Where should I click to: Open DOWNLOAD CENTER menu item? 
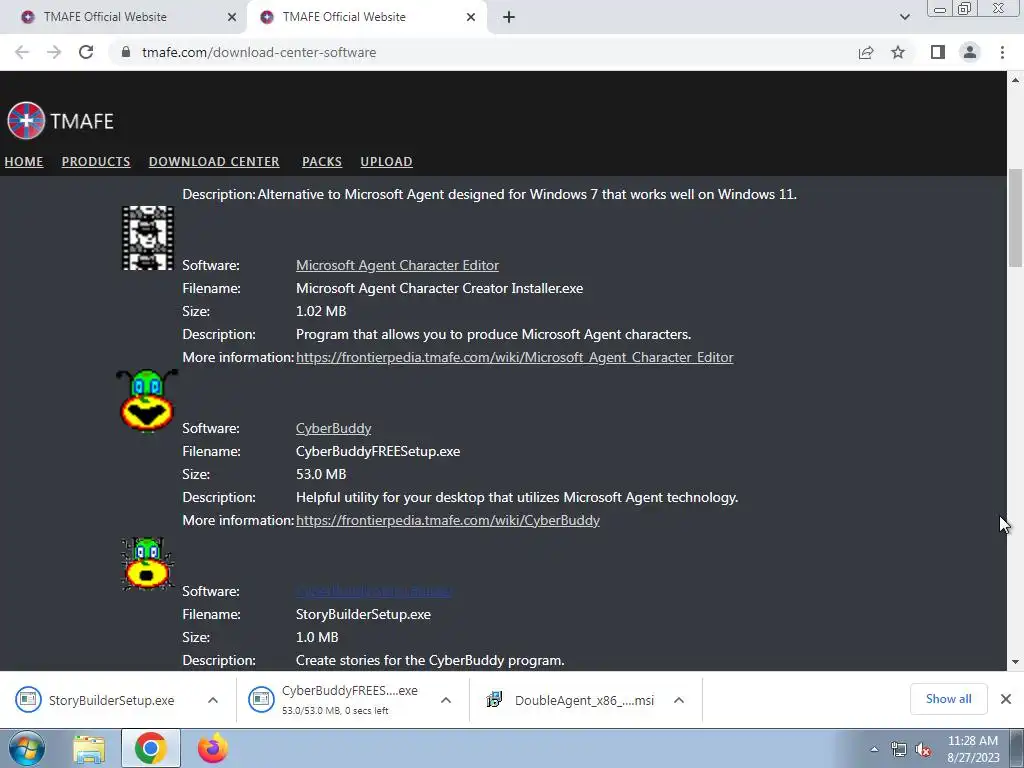[x=214, y=161]
